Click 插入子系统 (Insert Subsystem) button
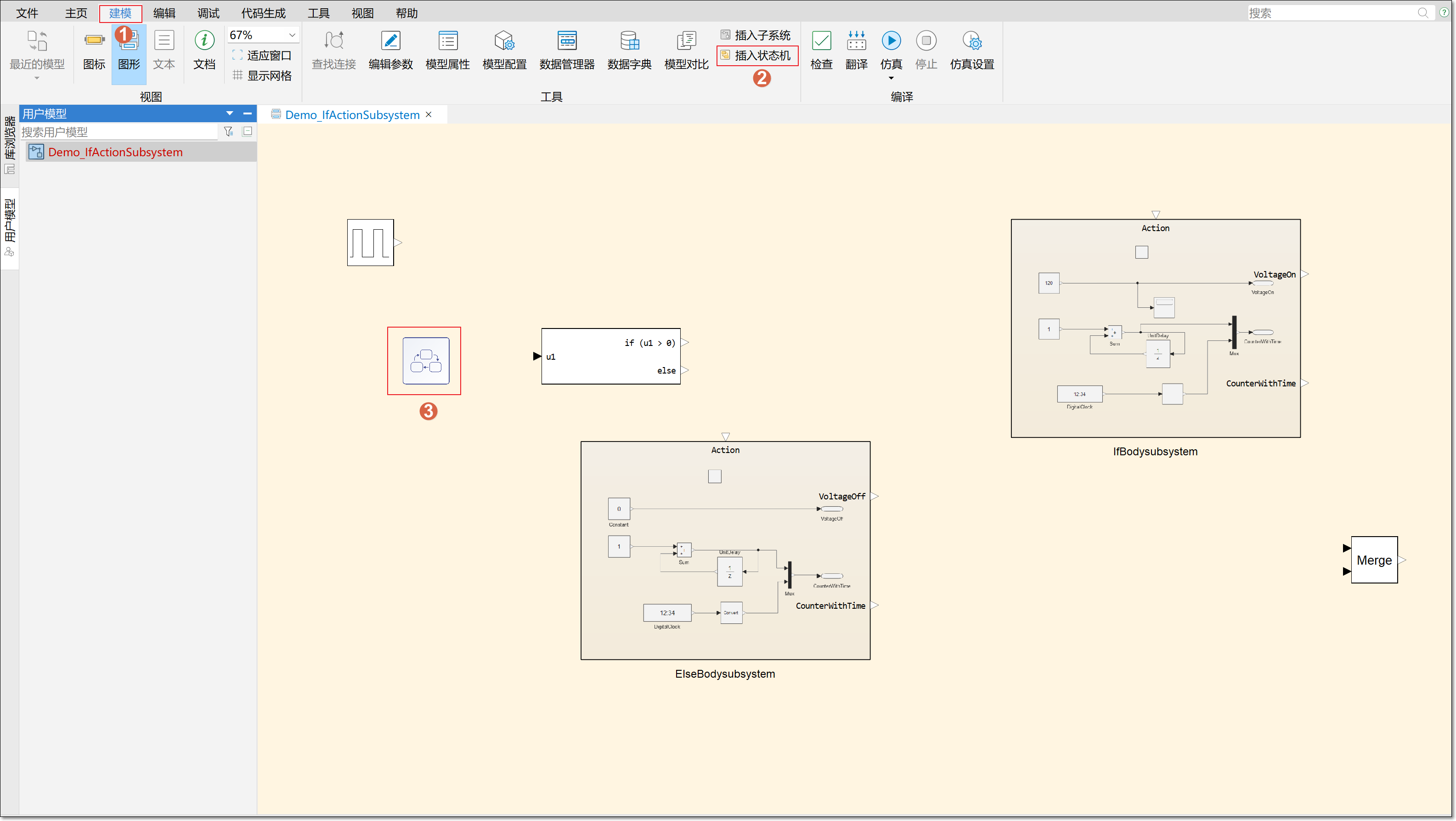The width and height of the screenshot is (1456, 821). point(755,35)
